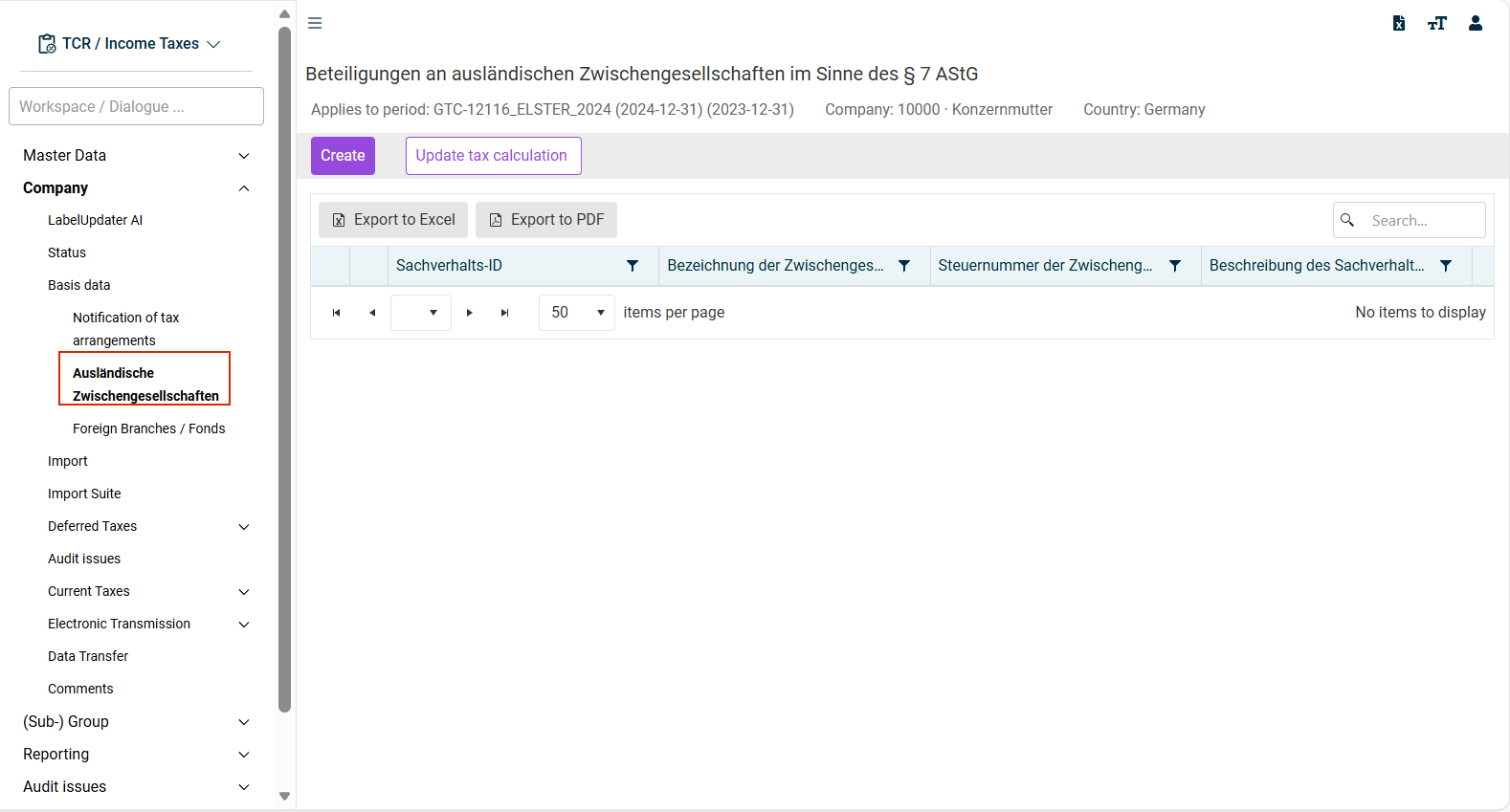Click the TCR clipboard icon
This screenshot has height=812, width=1510.
47,44
